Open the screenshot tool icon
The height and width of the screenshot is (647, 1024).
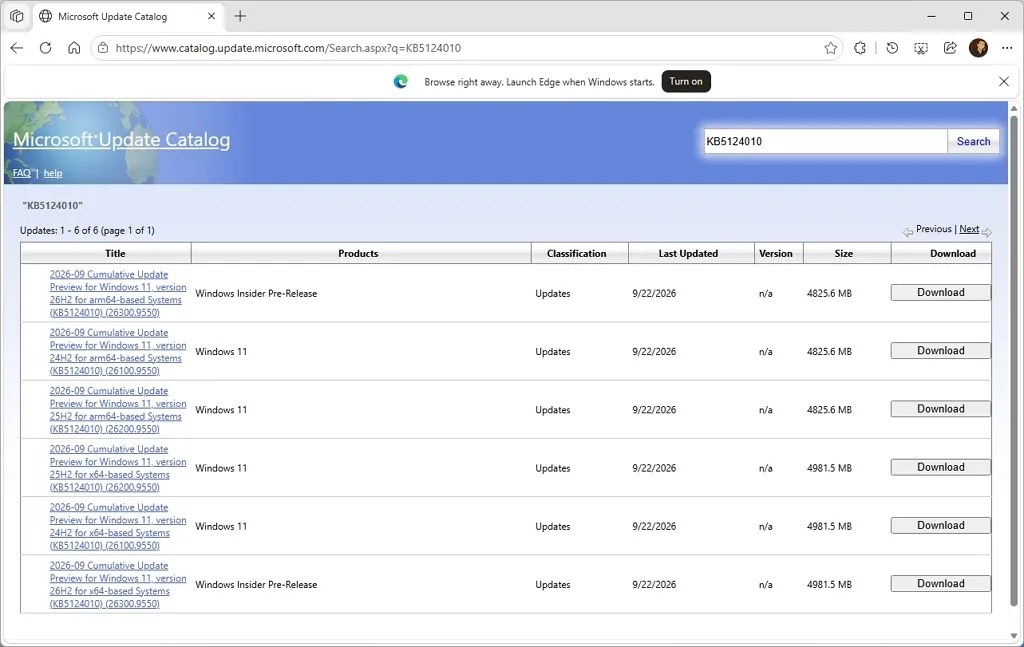921,48
